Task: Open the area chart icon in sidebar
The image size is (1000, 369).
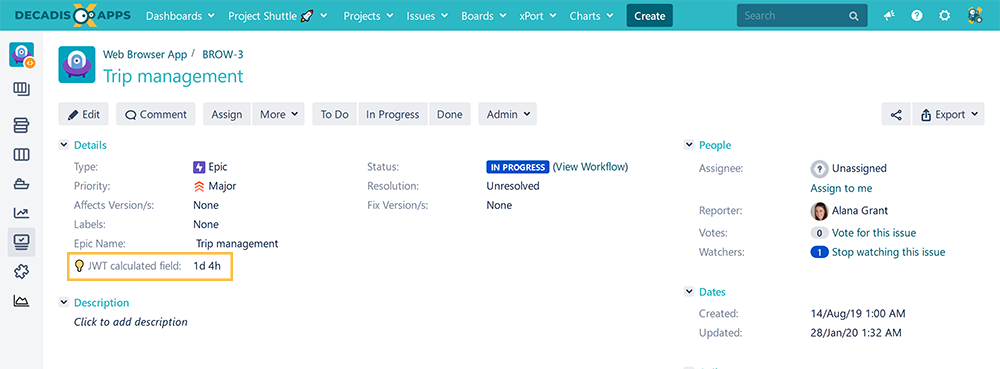Action: click(x=22, y=301)
